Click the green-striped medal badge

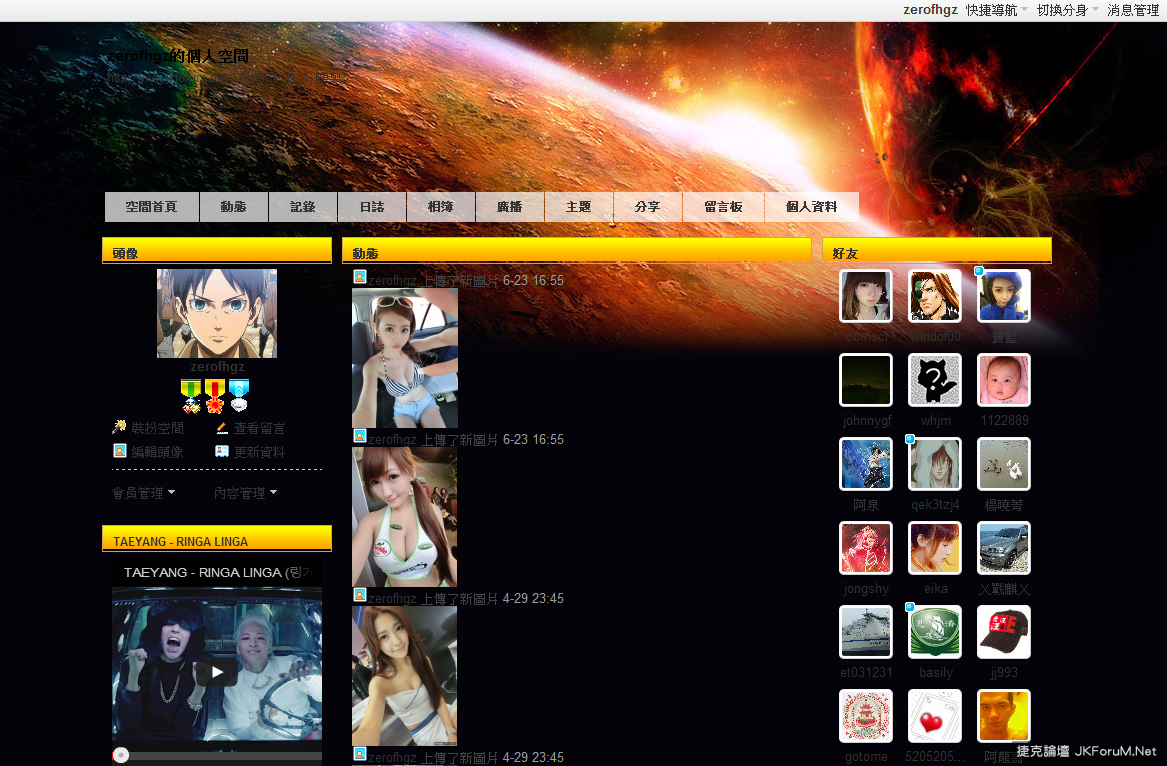pyautogui.click(x=191, y=395)
